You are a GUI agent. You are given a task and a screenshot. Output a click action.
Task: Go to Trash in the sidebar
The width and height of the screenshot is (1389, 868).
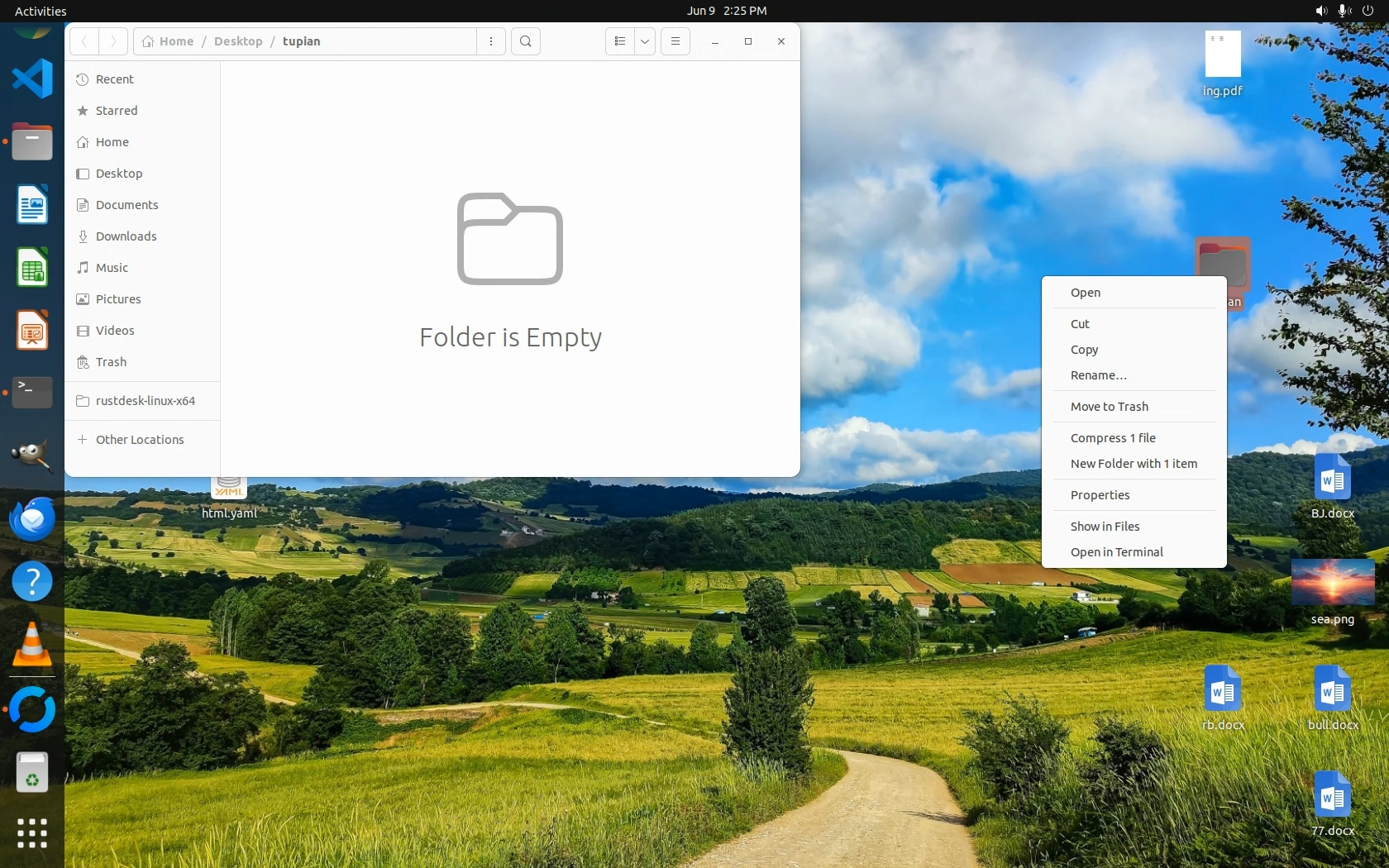tap(111, 362)
